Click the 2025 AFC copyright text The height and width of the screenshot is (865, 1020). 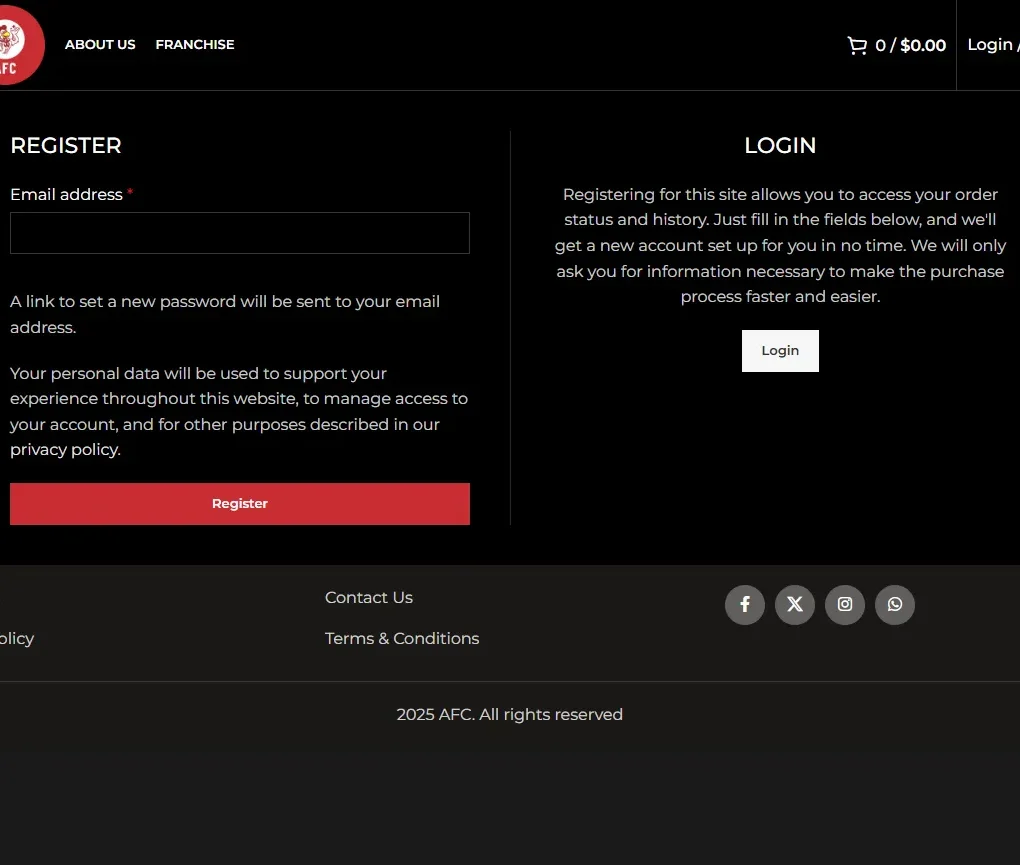[509, 715]
